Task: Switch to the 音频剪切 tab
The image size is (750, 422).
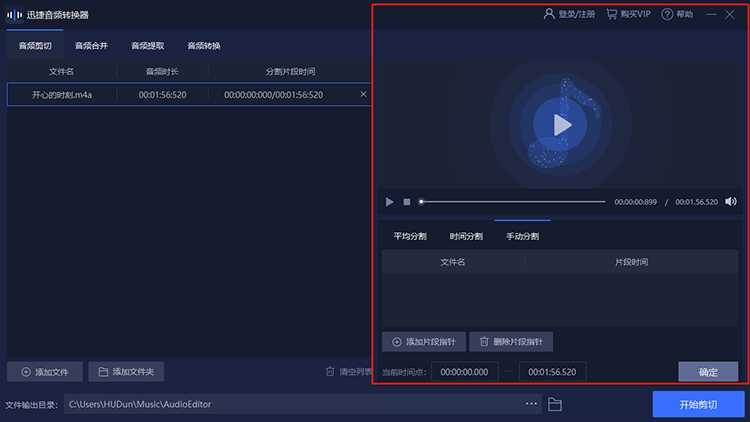Action: point(35,46)
